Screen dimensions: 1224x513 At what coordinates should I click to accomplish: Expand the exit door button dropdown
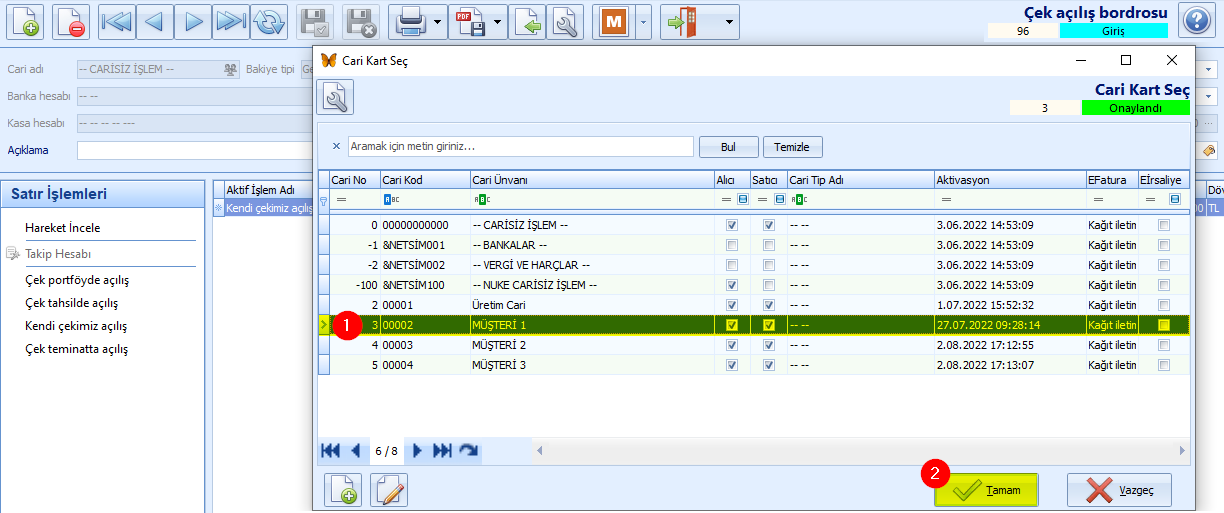coord(727,21)
